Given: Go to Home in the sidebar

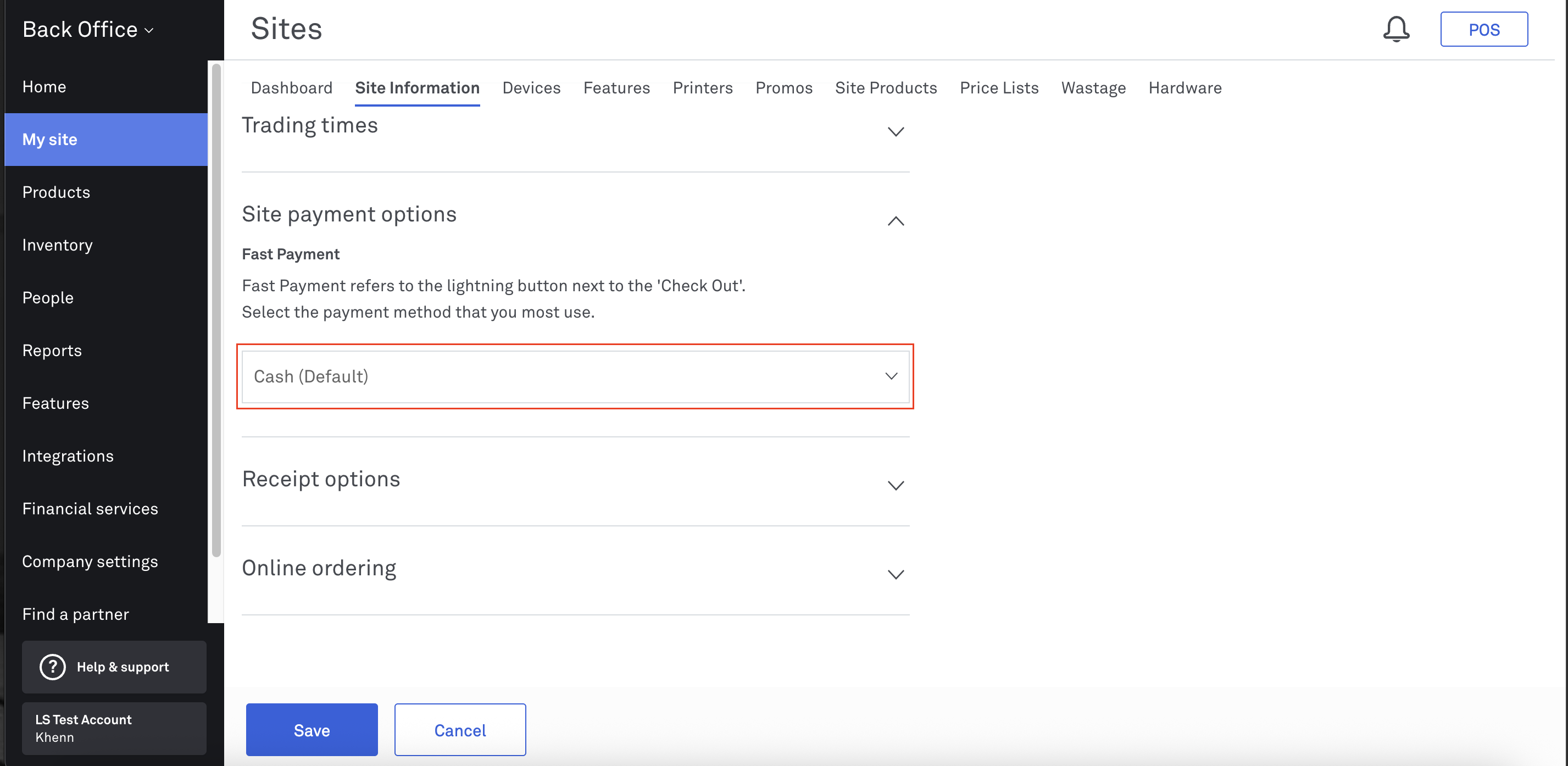Looking at the screenshot, I should coord(106,86).
